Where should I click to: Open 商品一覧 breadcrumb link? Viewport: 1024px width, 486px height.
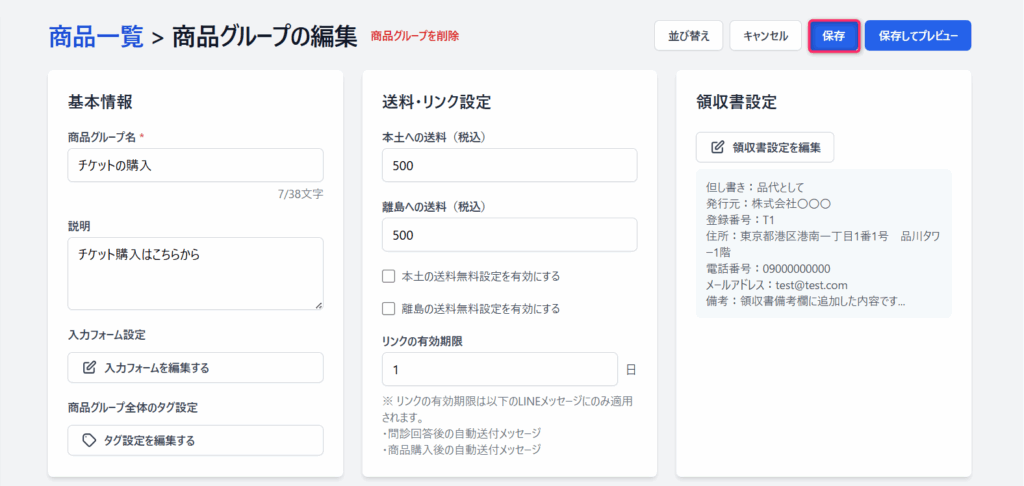(96, 37)
